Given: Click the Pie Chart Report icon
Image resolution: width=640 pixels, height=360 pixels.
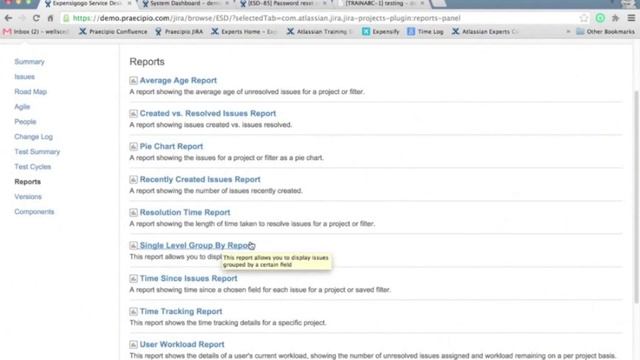Looking at the screenshot, I should [133, 147].
